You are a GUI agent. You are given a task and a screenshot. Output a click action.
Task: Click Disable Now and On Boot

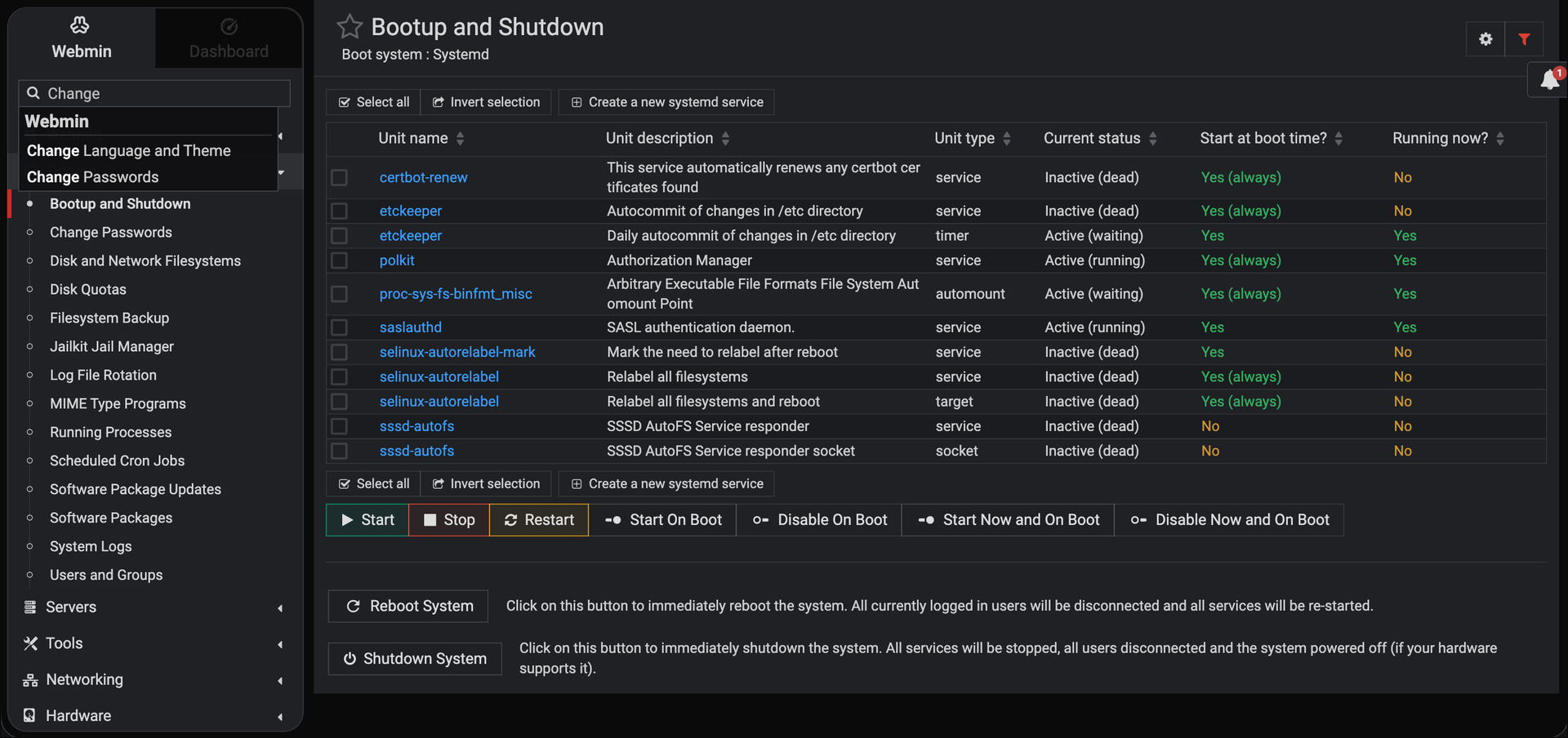1229,520
